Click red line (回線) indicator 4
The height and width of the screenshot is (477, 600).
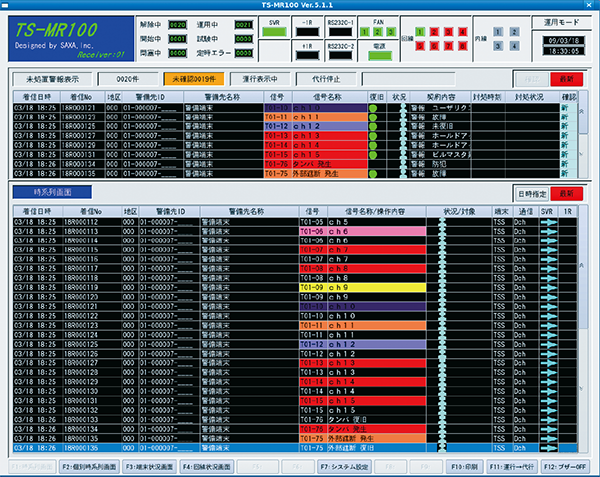(463, 32)
